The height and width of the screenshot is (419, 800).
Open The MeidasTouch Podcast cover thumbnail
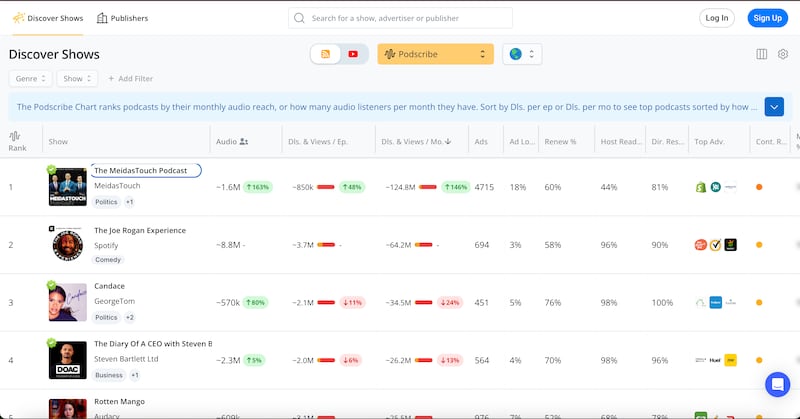tap(68, 187)
